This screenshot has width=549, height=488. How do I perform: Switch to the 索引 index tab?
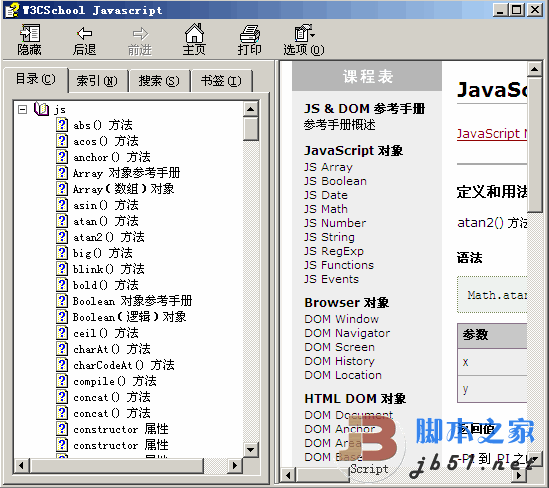pyautogui.click(x=97, y=81)
